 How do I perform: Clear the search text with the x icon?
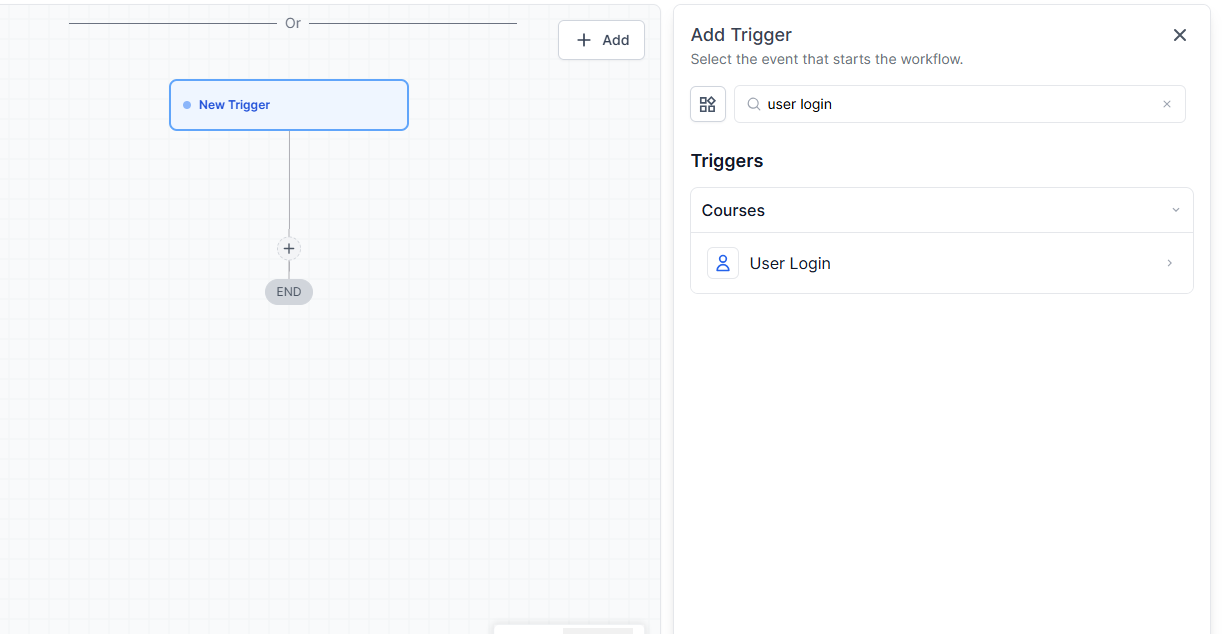[1166, 104]
